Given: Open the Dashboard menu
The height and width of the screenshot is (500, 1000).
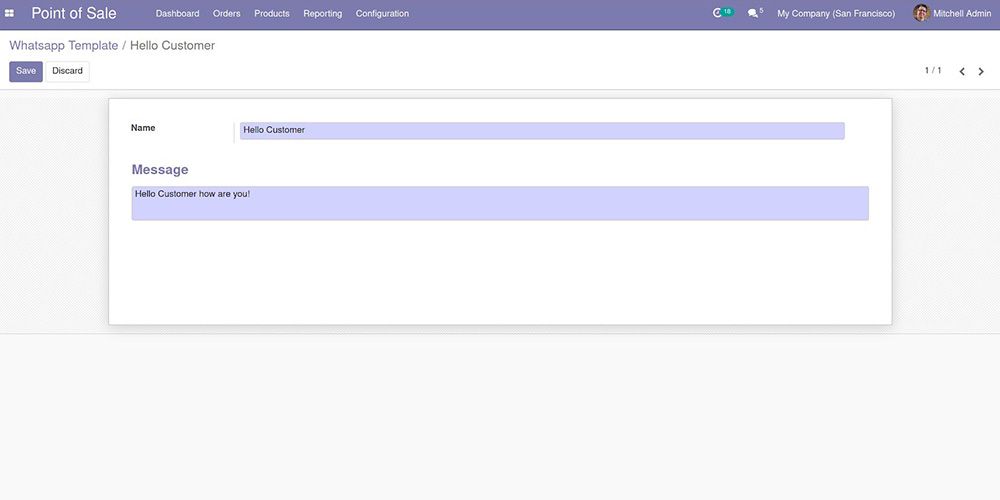Looking at the screenshot, I should [177, 14].
